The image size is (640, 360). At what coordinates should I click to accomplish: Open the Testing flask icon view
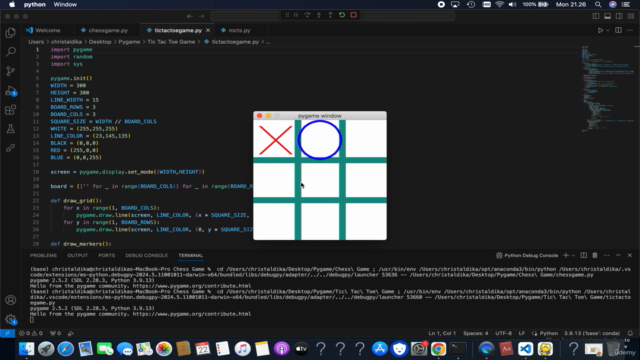11,129
